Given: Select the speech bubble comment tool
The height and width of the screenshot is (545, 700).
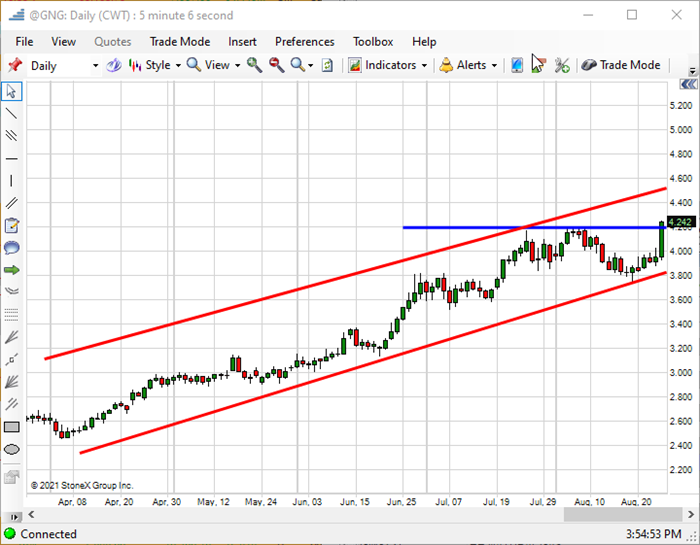Looking at the screenshot, I should tap(11, 248).
